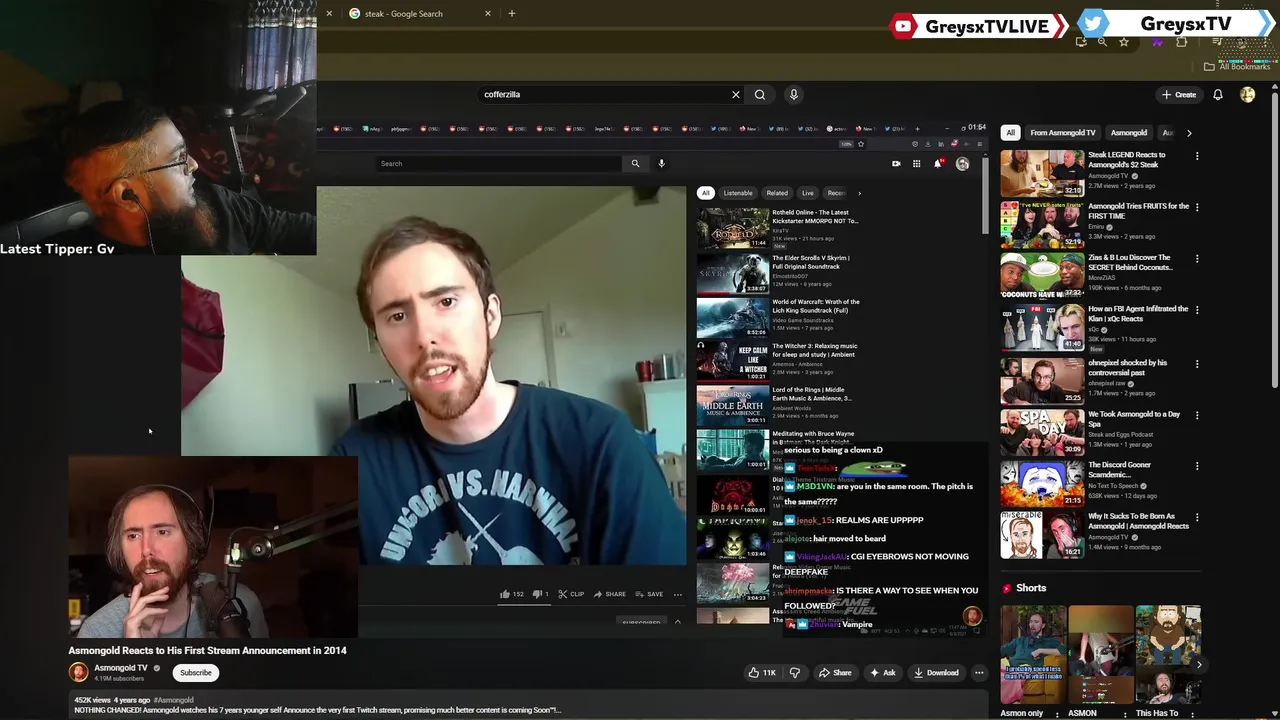Open thumbnail of ohnepixel controversial past video
The height and width of the screenshot is (720, 1280).
point(1042,380)
